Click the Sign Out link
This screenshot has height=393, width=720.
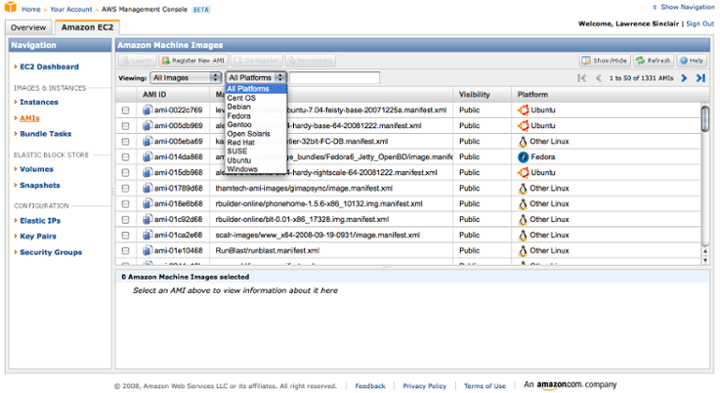(x=700, y=24)
